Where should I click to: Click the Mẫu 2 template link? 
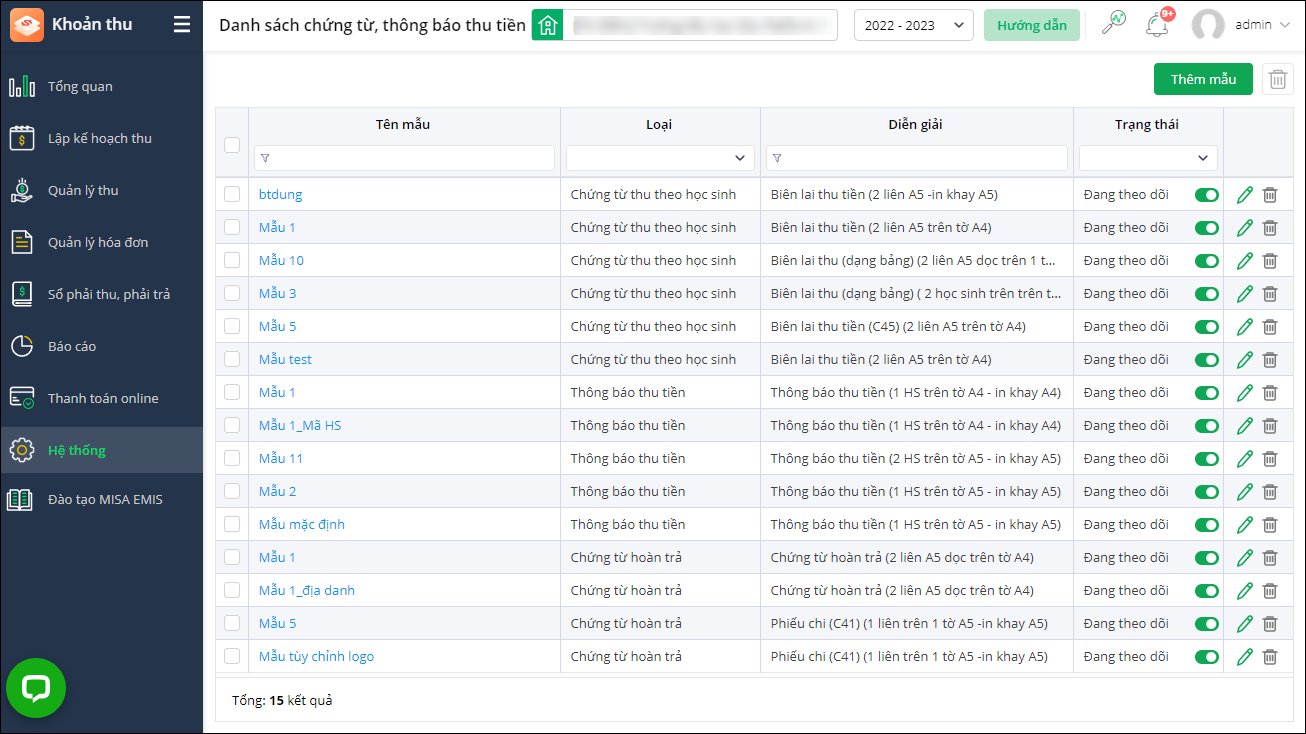tap(278, 492)
